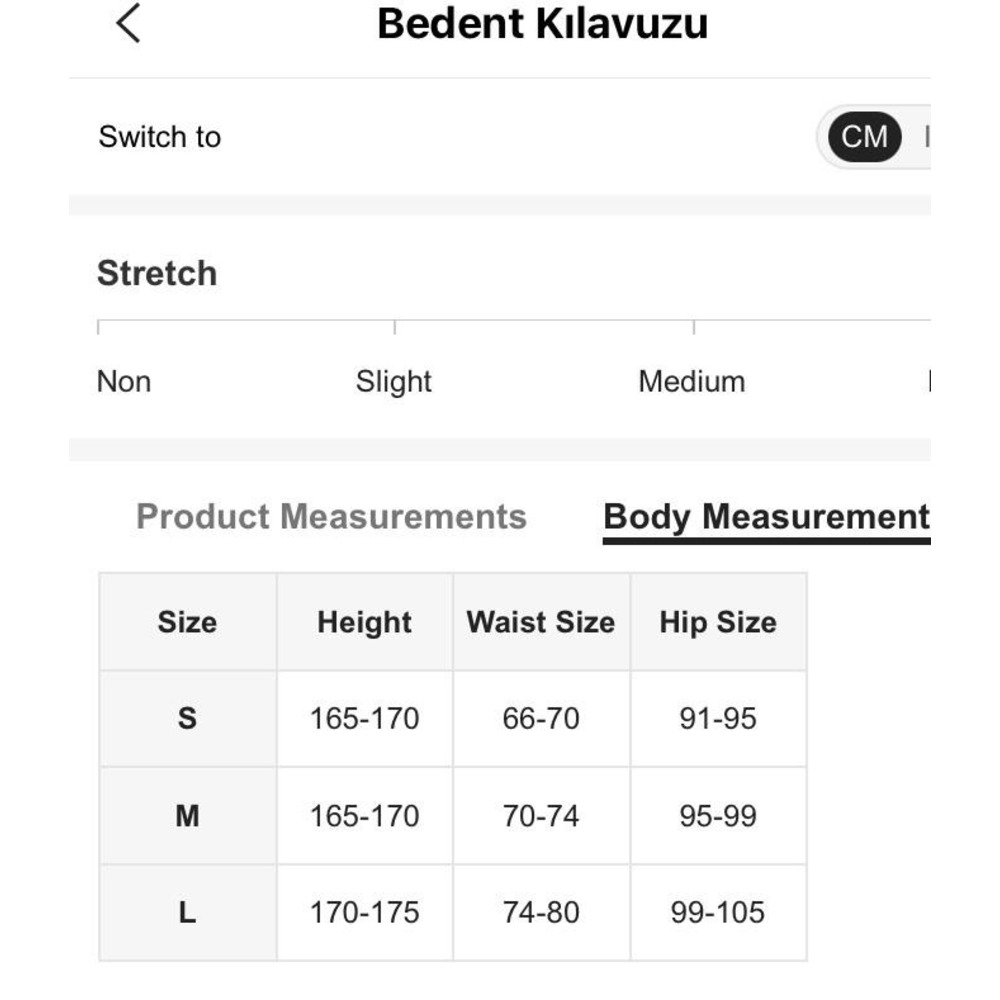Click the 66-70 waist size cell
Screen dimensions: 1000x1000
point(540,718)
